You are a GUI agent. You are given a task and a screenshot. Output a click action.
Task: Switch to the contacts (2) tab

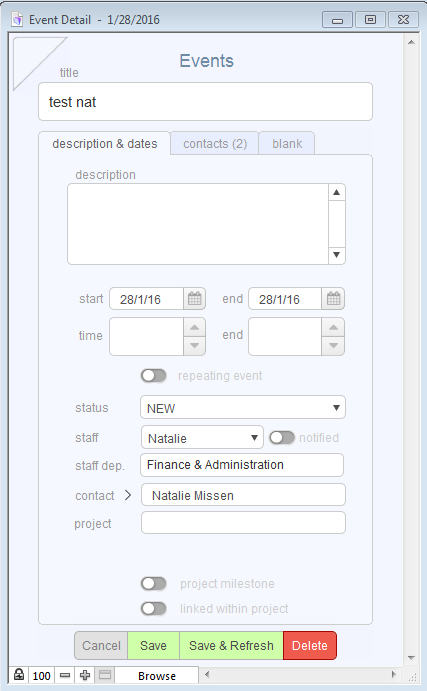[215, 144]
